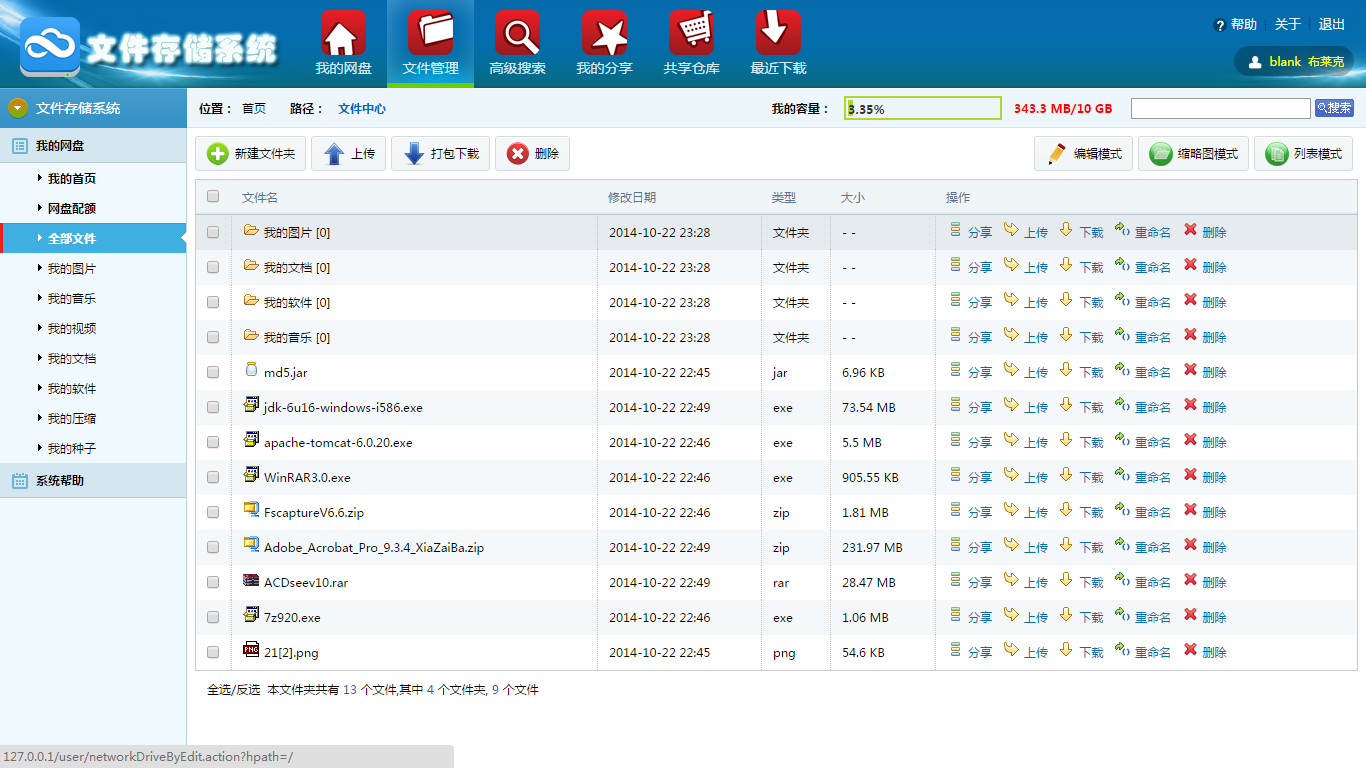The image size is (1366, 768).
Task: Open Shared Warehouse cart icon
Action: click(x=691, y=34)
